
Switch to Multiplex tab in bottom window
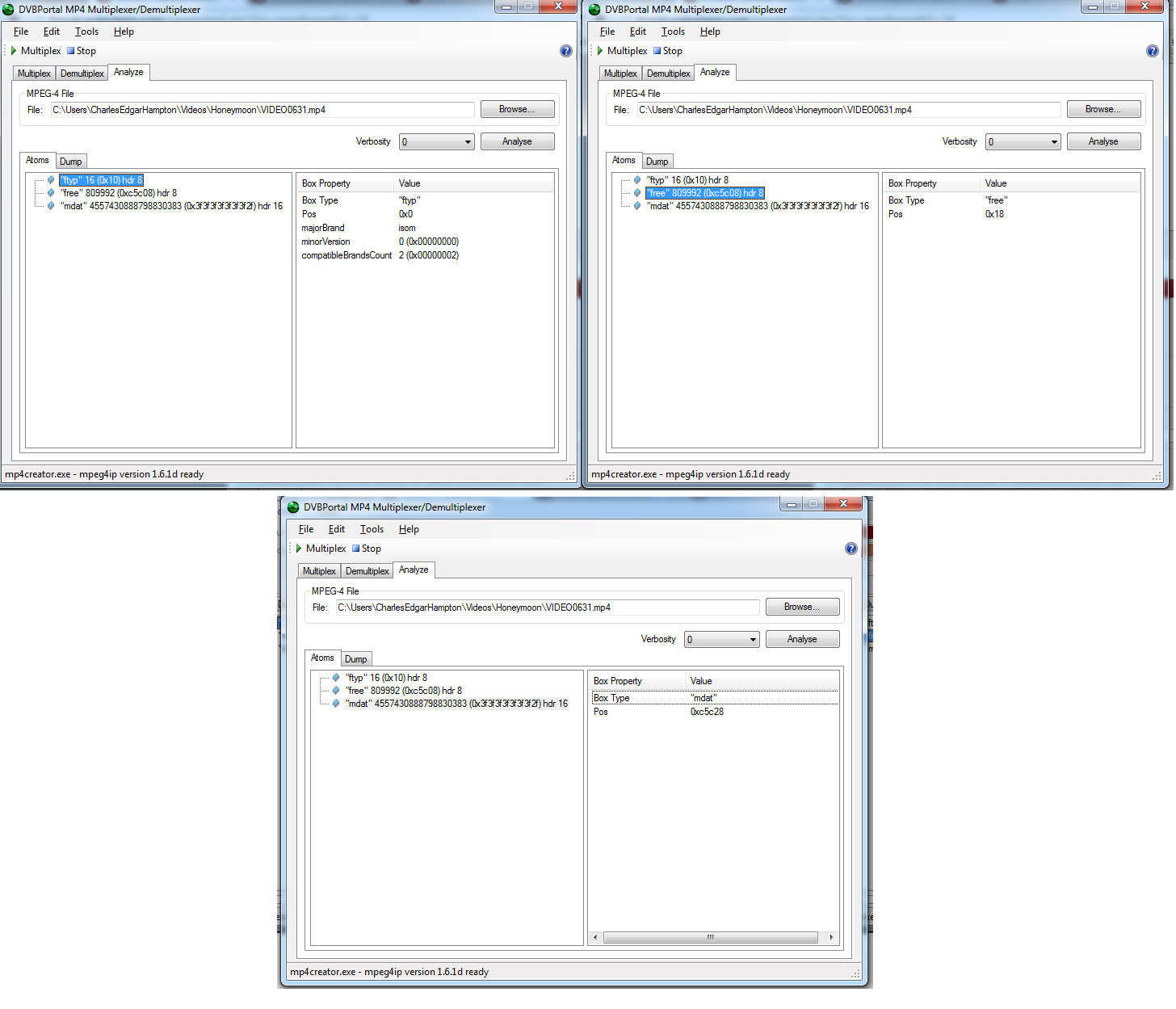coord(319,571)
